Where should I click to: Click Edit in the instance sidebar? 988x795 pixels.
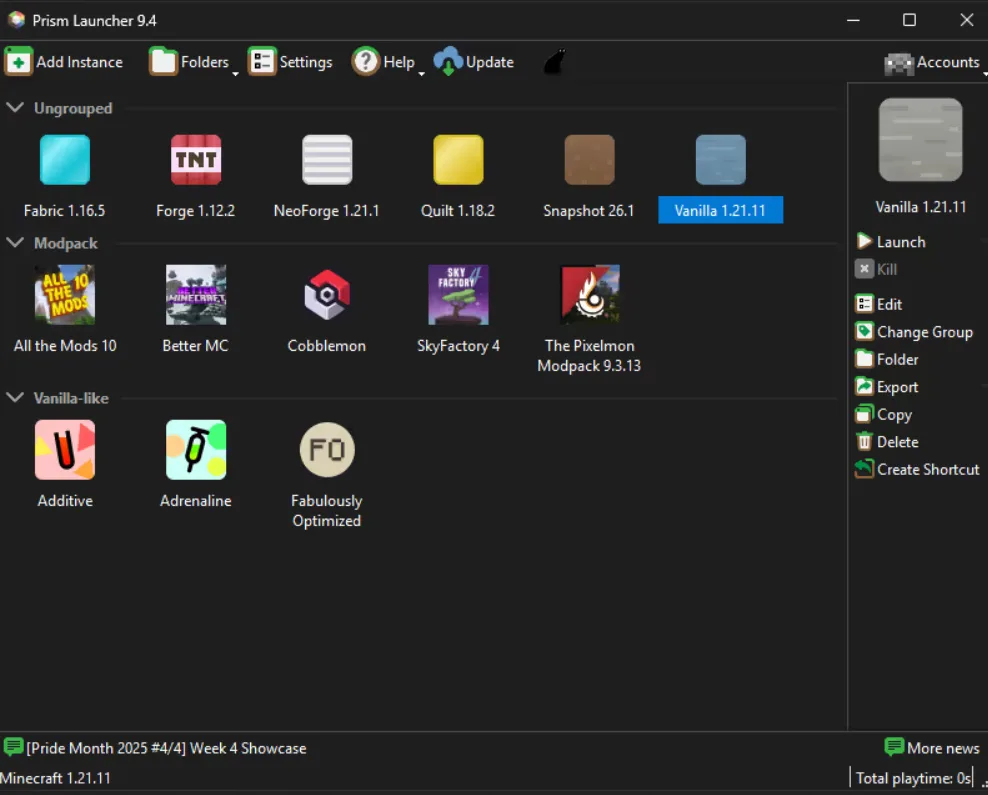878,304
